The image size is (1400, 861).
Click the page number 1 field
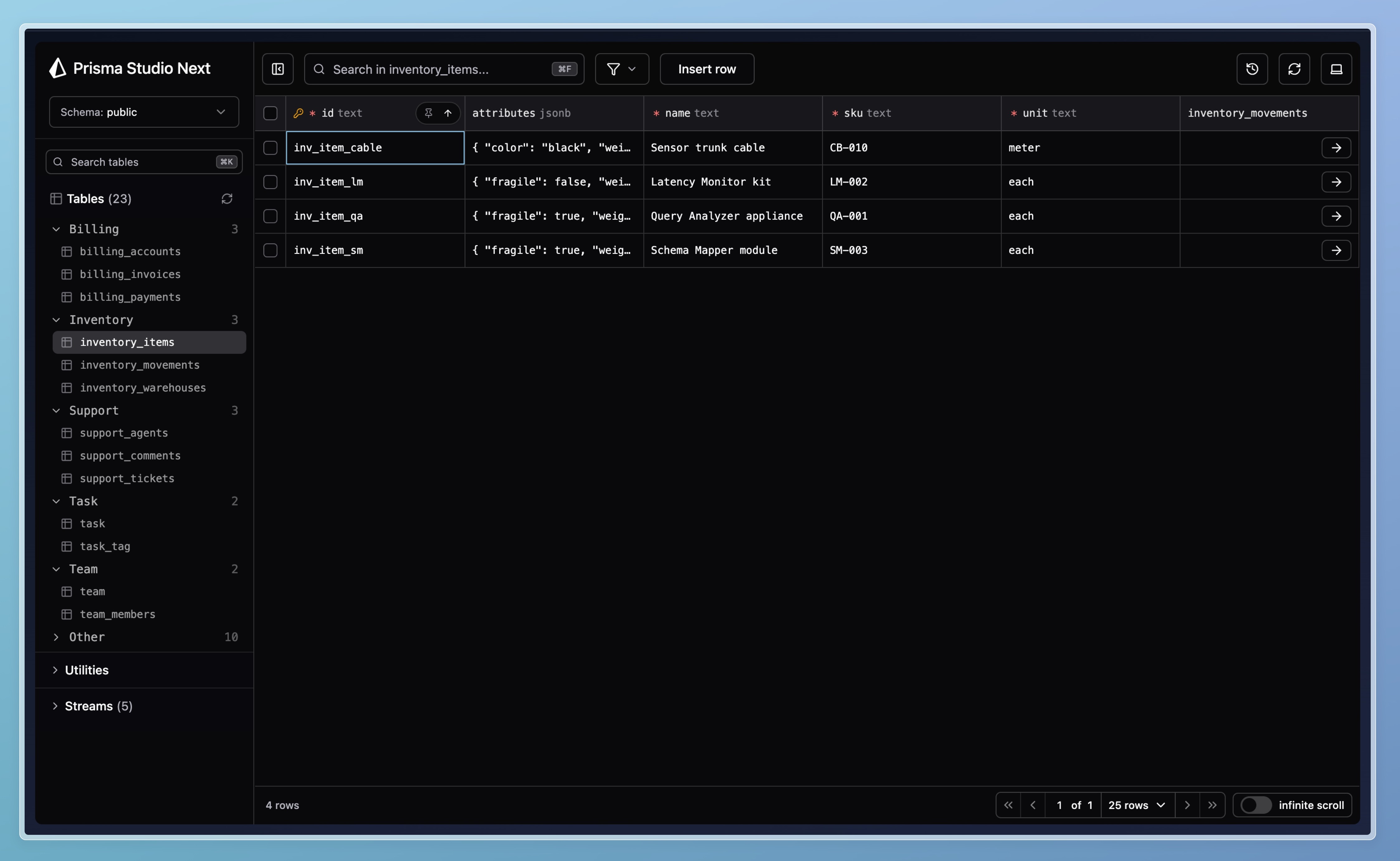(1059, 805)
